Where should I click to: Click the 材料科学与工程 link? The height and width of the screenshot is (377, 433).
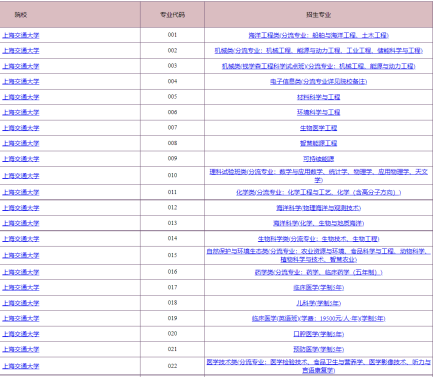pyautogui.click(x=318, y=97)
